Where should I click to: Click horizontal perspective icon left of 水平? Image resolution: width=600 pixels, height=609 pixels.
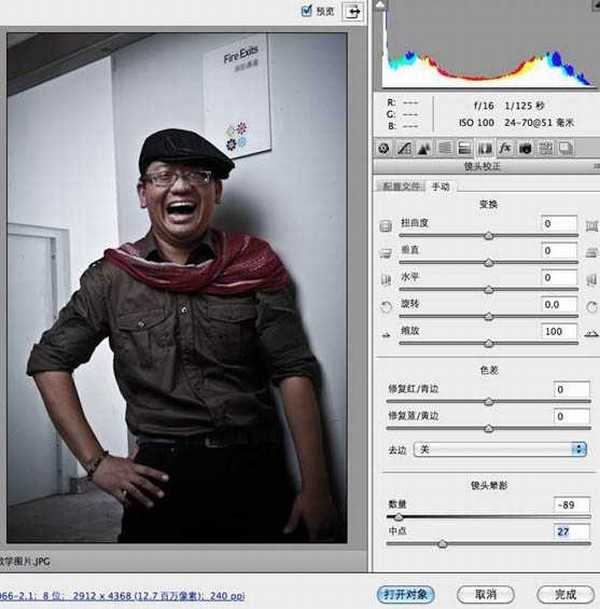pyautogui.click(x=385, y=280)
